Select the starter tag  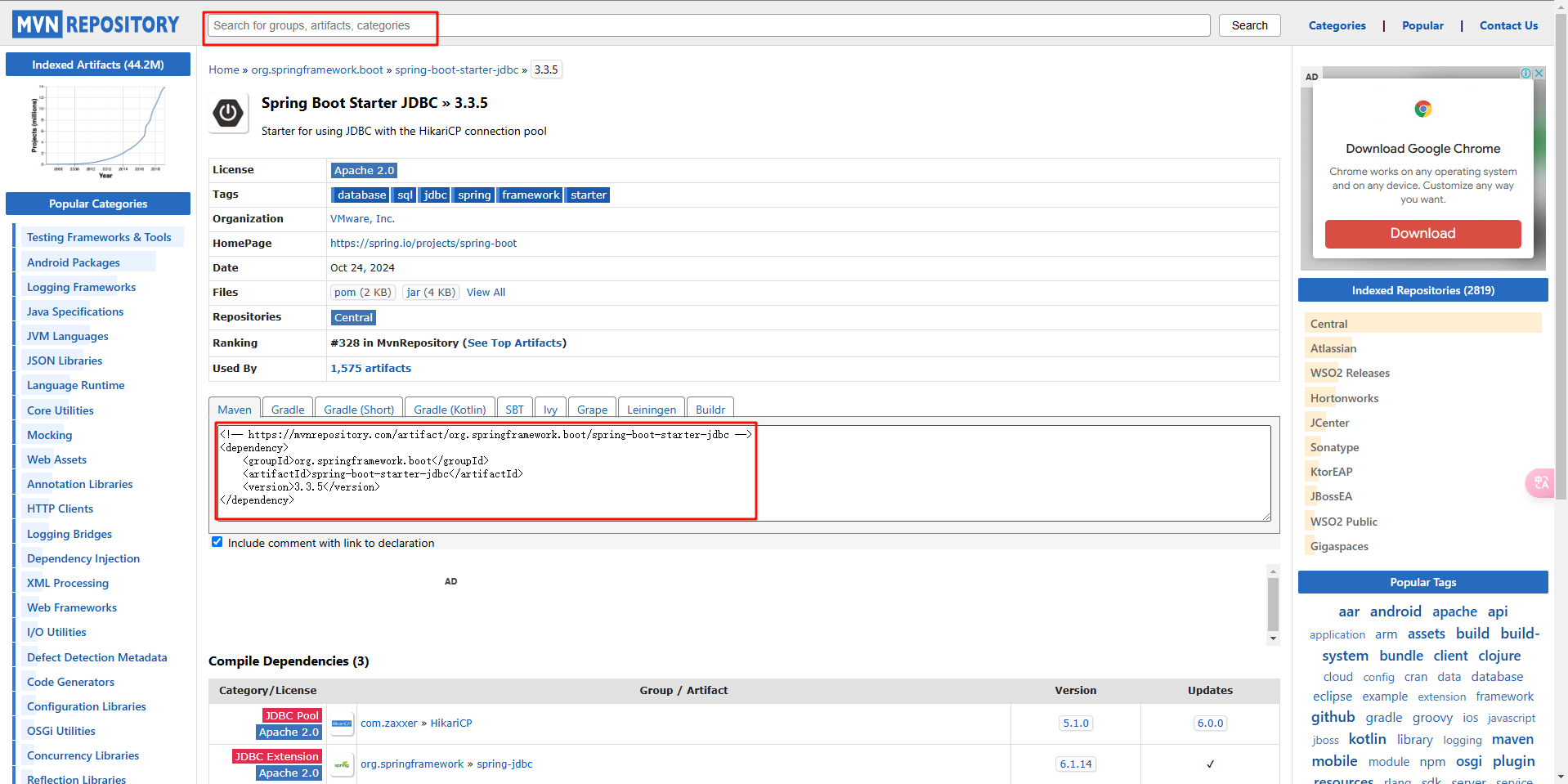coord(589,195)
